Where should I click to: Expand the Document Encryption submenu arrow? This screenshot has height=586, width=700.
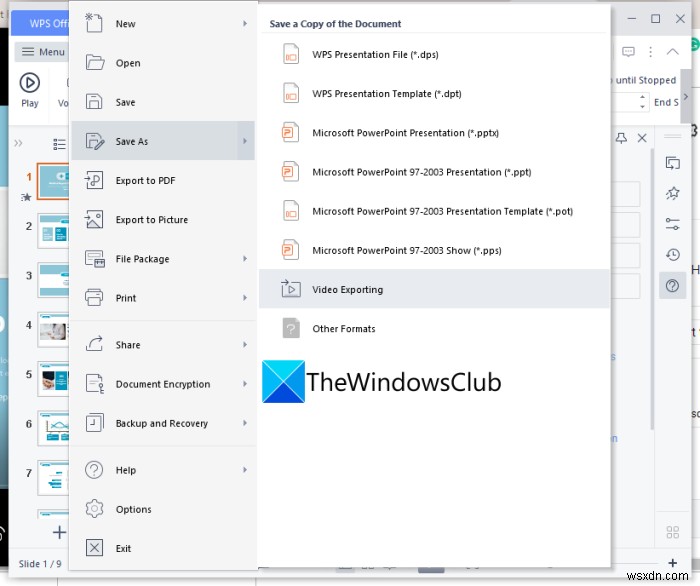click(245, 384)
